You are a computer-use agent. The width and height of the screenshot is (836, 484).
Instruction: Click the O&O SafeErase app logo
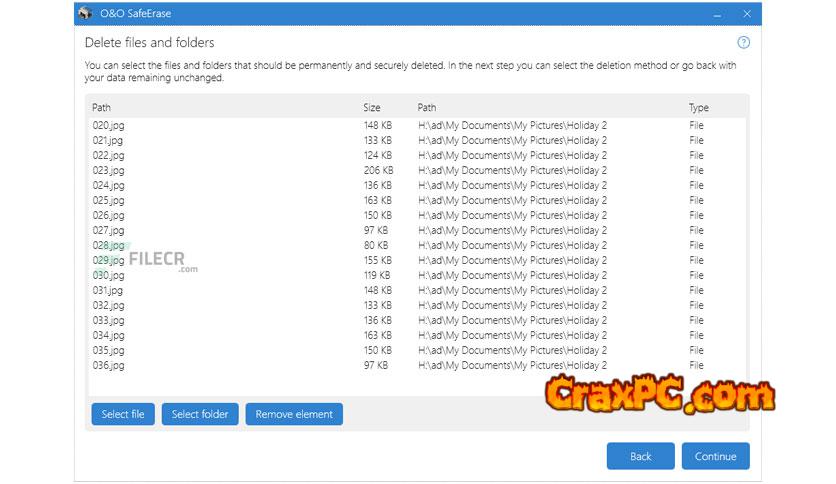[85, 13]
